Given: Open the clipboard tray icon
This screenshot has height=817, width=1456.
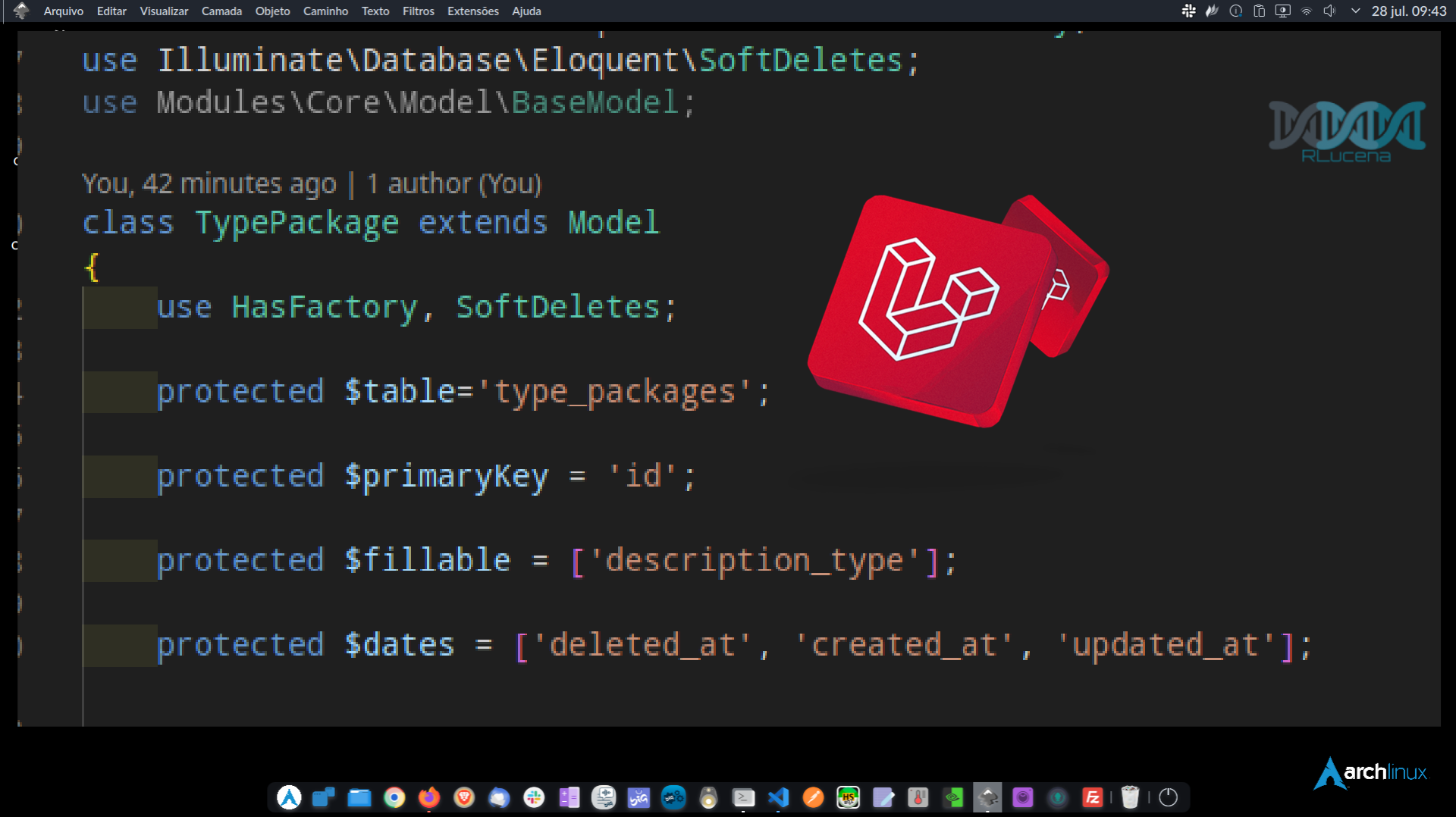Looking at the screenshot, I should tap(1259, 11).
